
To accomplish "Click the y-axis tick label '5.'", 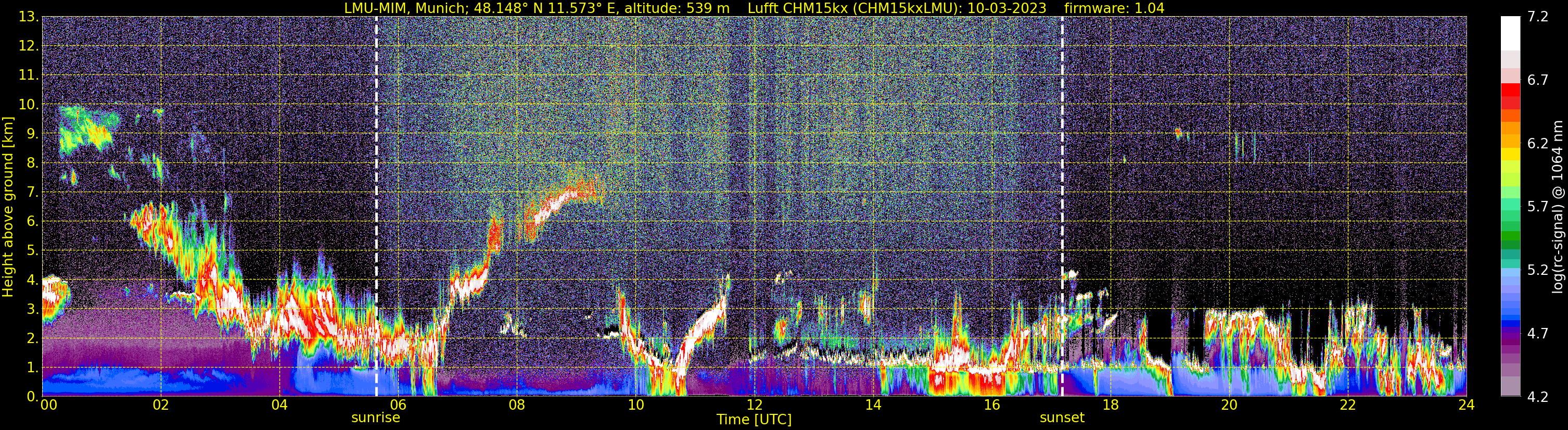I will coord(32,251).
